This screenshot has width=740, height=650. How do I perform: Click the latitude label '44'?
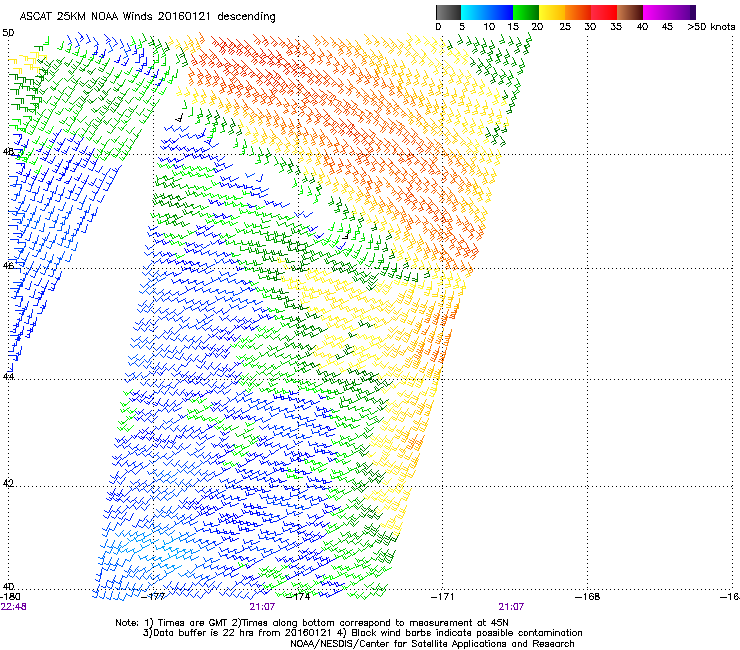click(8, 377)
